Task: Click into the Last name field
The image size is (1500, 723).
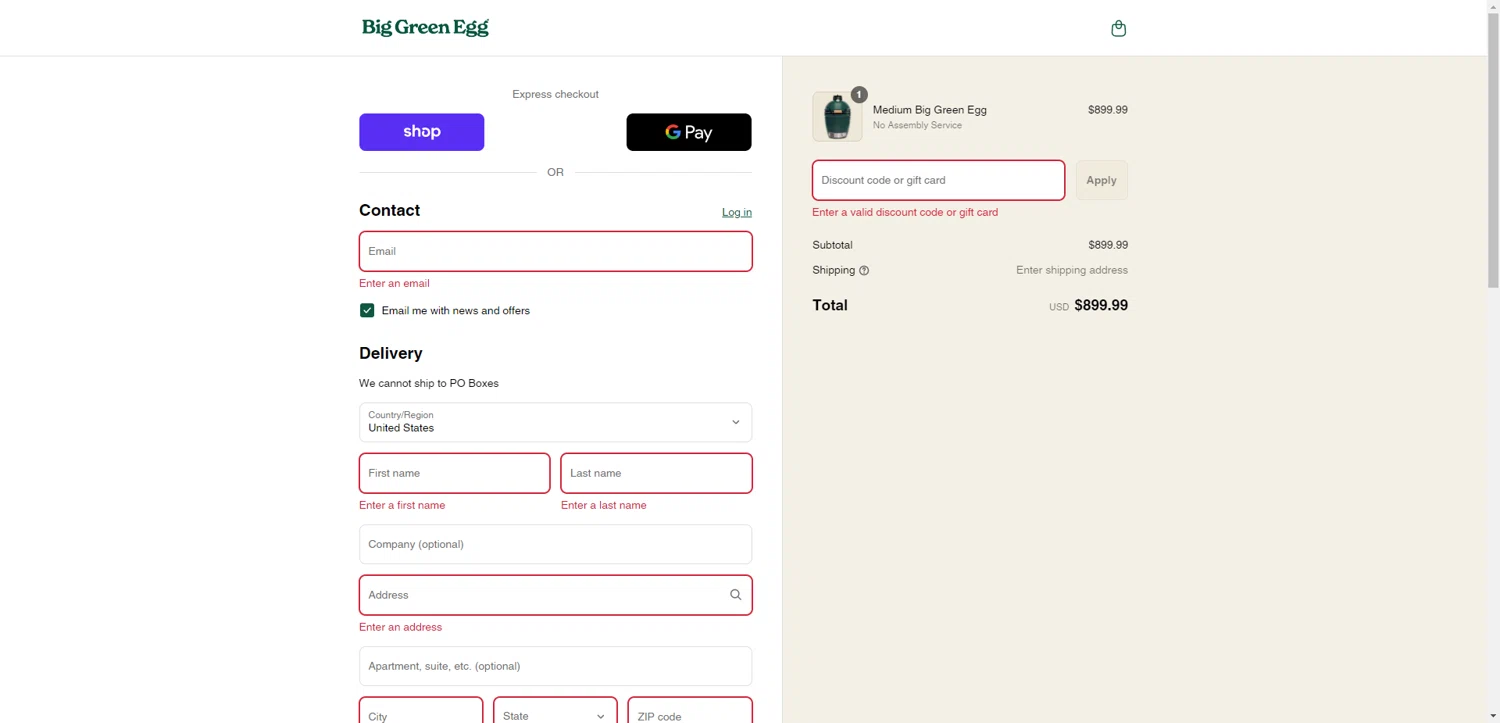Action: click(656, 473)
